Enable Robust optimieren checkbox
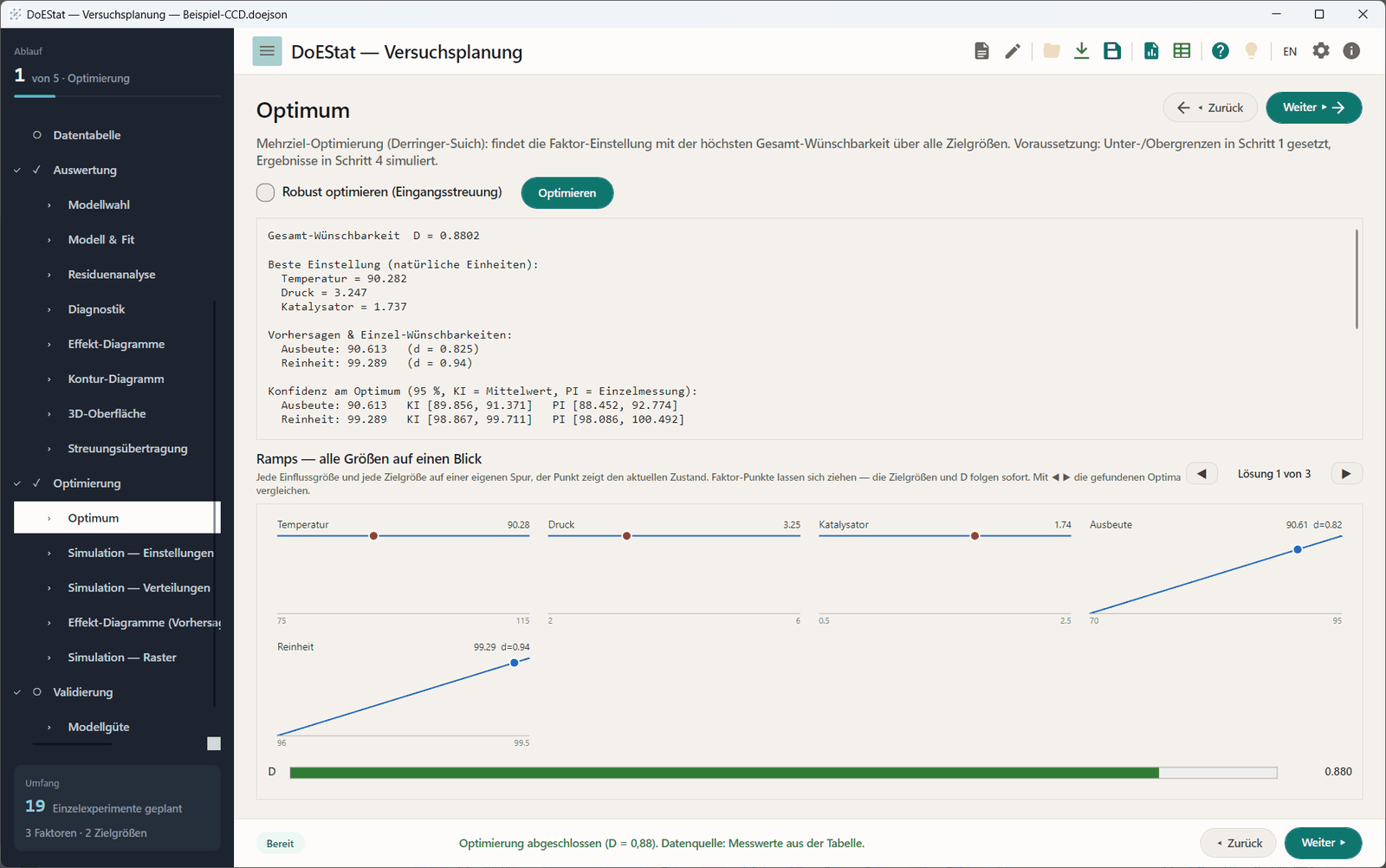The image size is (1386, 868). coord(266,192)
